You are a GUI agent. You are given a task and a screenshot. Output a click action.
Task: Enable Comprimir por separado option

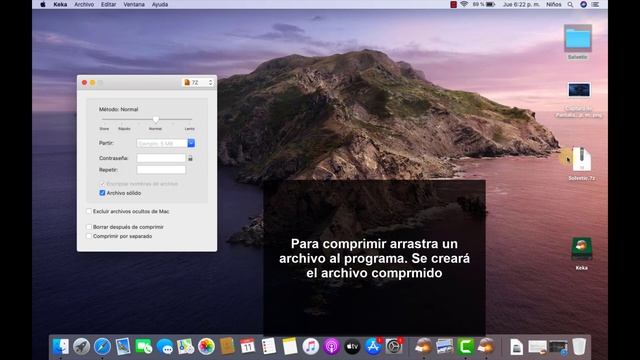pos(89,236)
